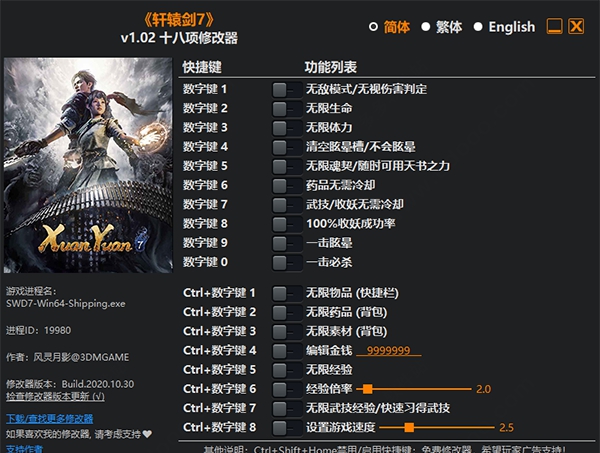Enable the 一击必杀 toggle
600x453 pixels.
[287, 263]
